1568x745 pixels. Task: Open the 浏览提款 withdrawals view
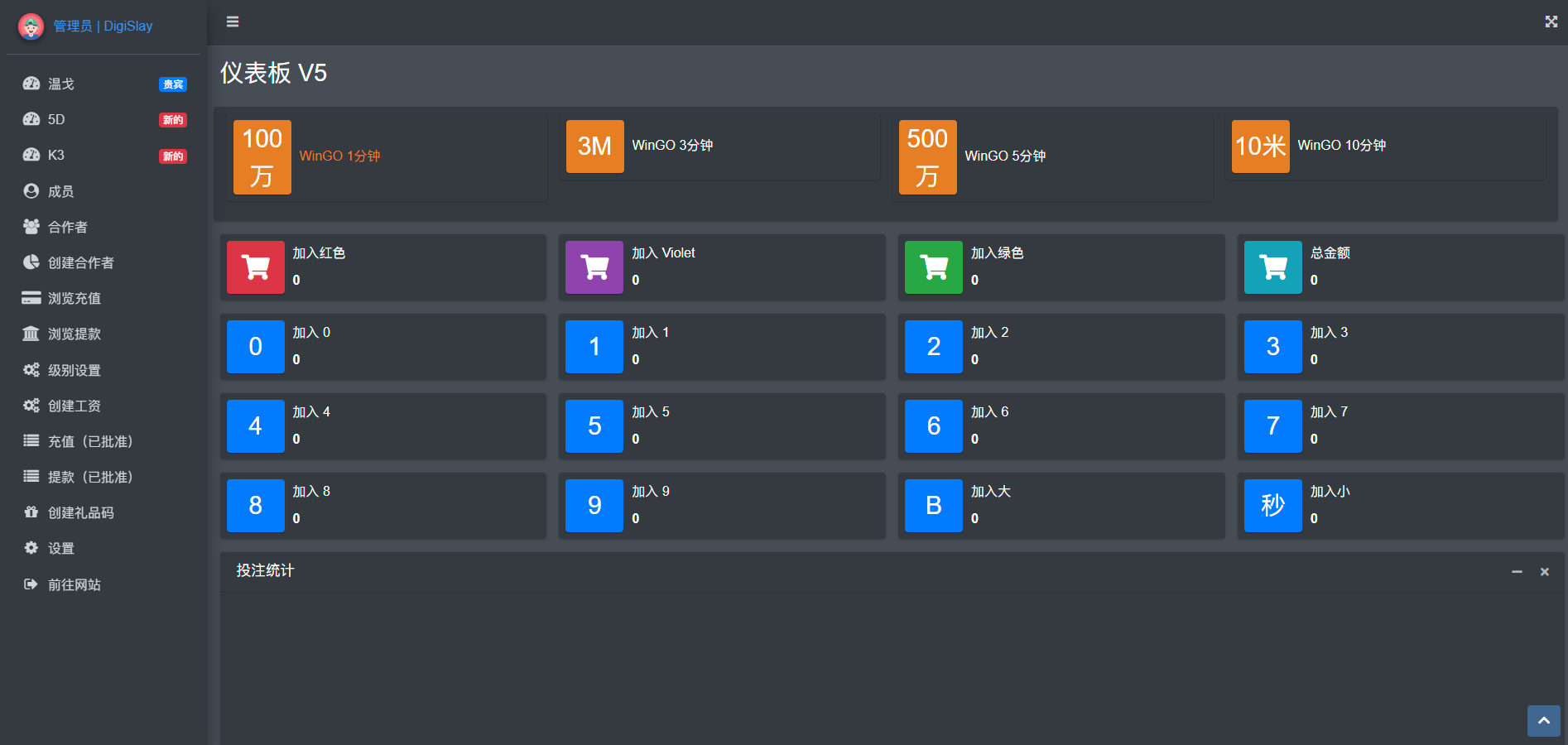[31, 334]
